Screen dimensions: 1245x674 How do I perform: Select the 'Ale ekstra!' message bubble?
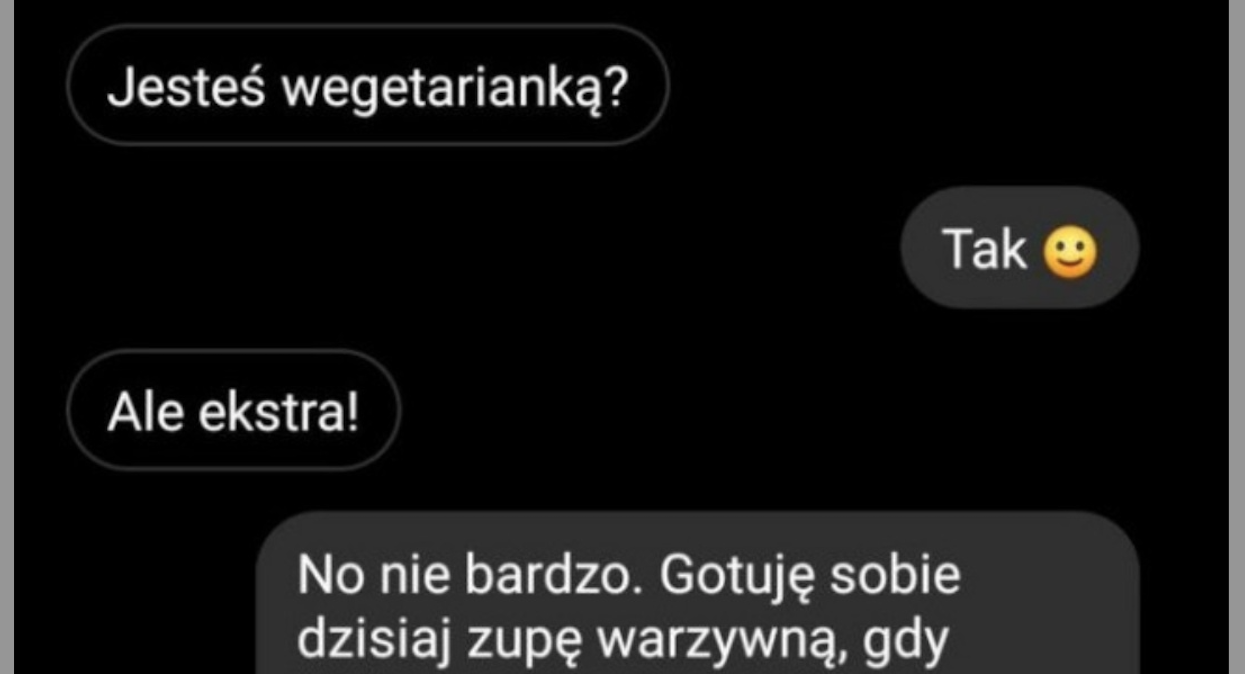click(x=233, y=410)
